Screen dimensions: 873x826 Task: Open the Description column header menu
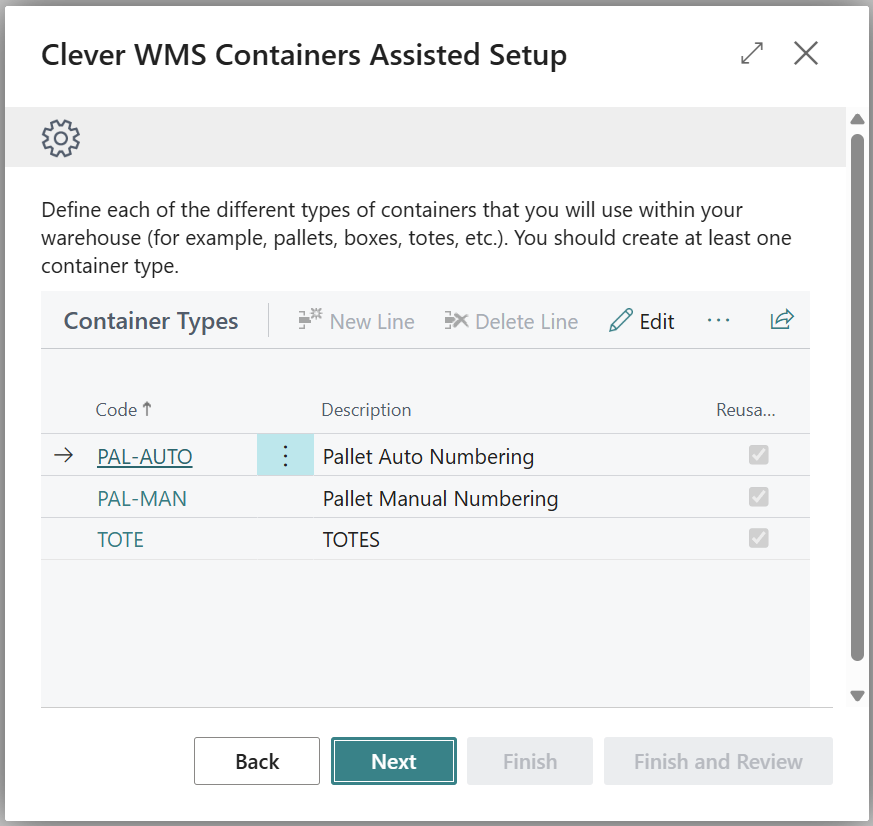click(366, 410)
